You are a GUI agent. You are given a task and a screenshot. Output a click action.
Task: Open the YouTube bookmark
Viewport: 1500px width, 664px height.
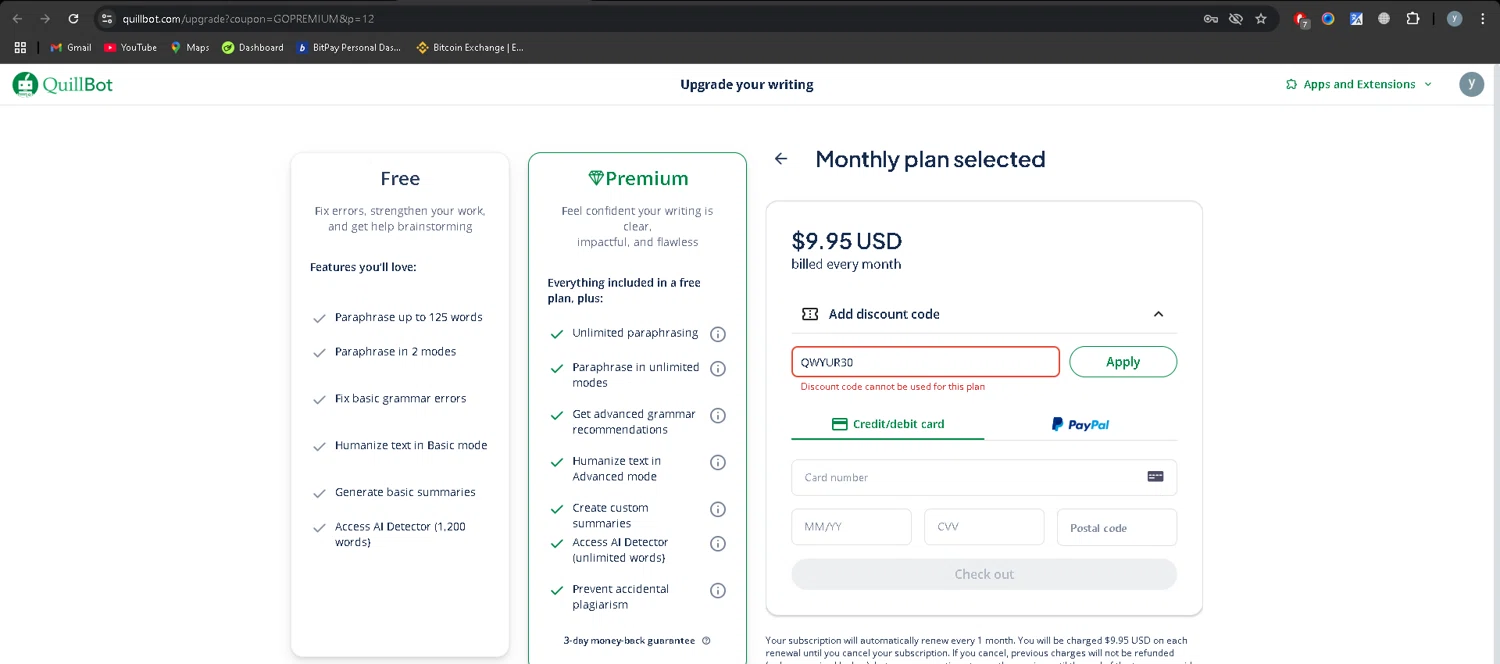[131, 47]
